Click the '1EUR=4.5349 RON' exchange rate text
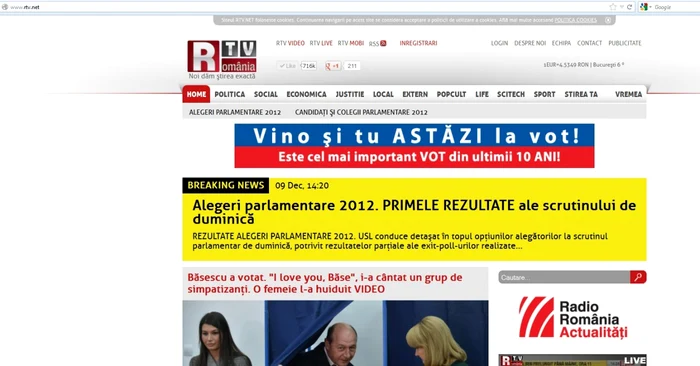 click(x=566, y=65)
